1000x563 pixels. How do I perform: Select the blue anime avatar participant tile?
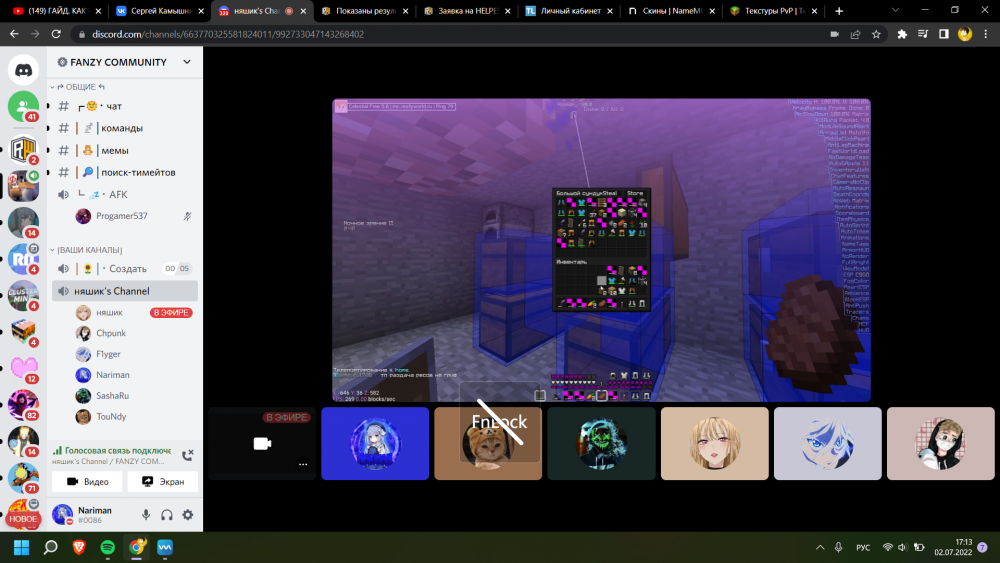point(375,443)
